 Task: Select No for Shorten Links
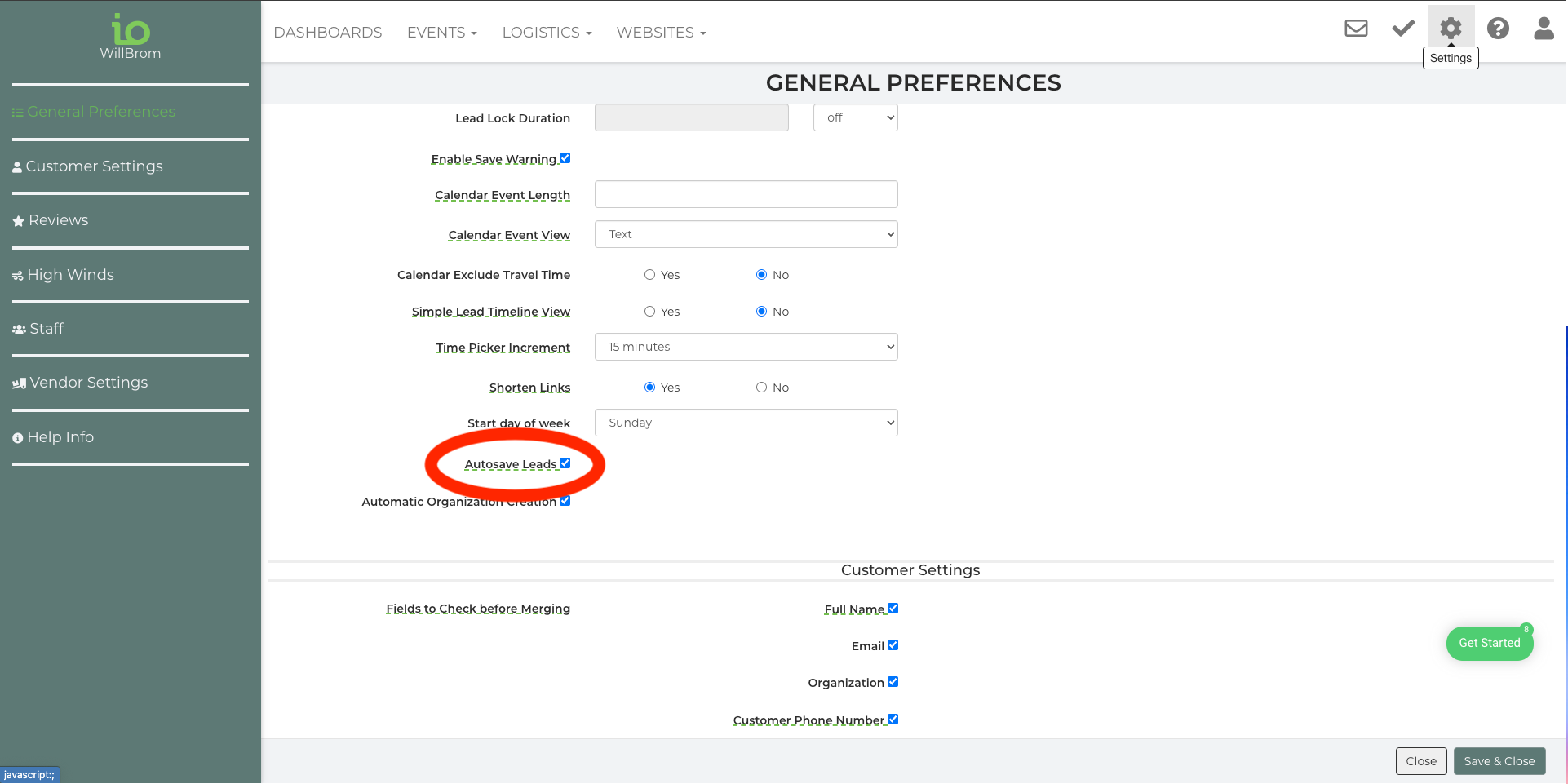pyautogui.click(x=761, y=388)
